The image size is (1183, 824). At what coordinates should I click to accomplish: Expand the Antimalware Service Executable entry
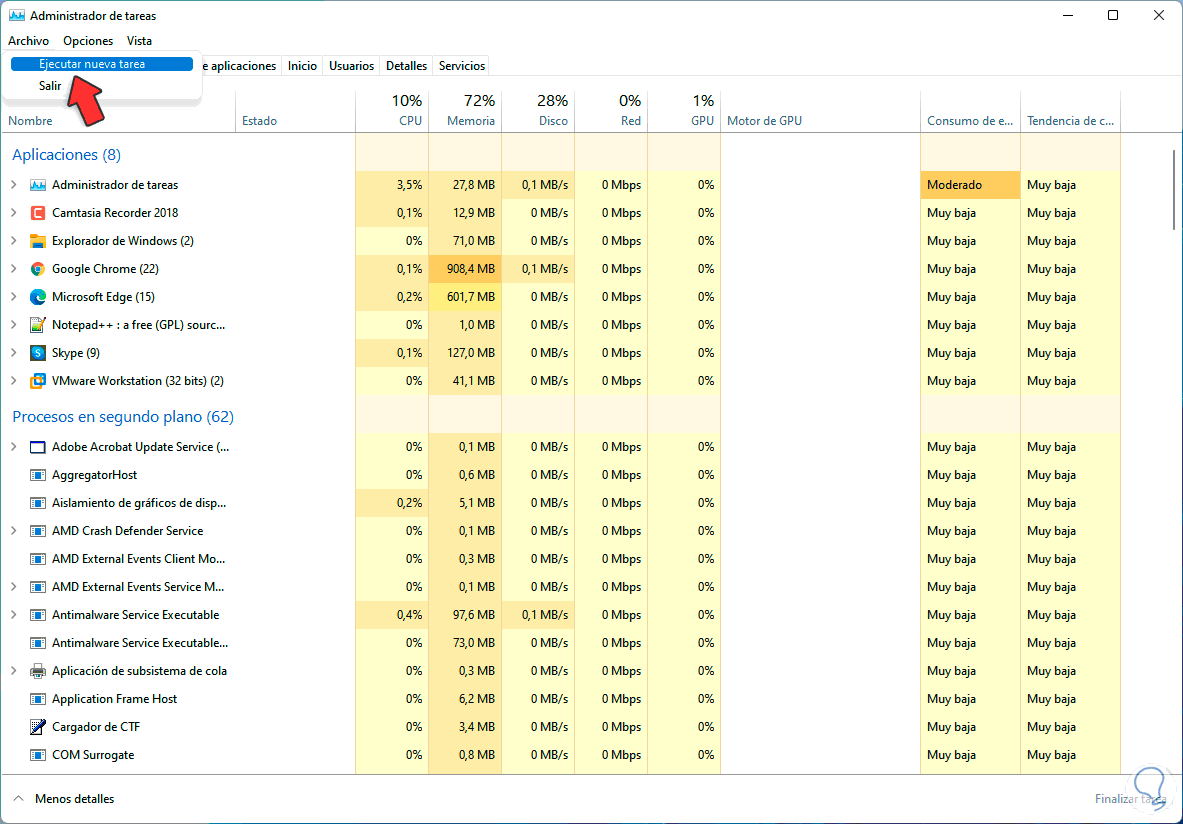[14, 615]
